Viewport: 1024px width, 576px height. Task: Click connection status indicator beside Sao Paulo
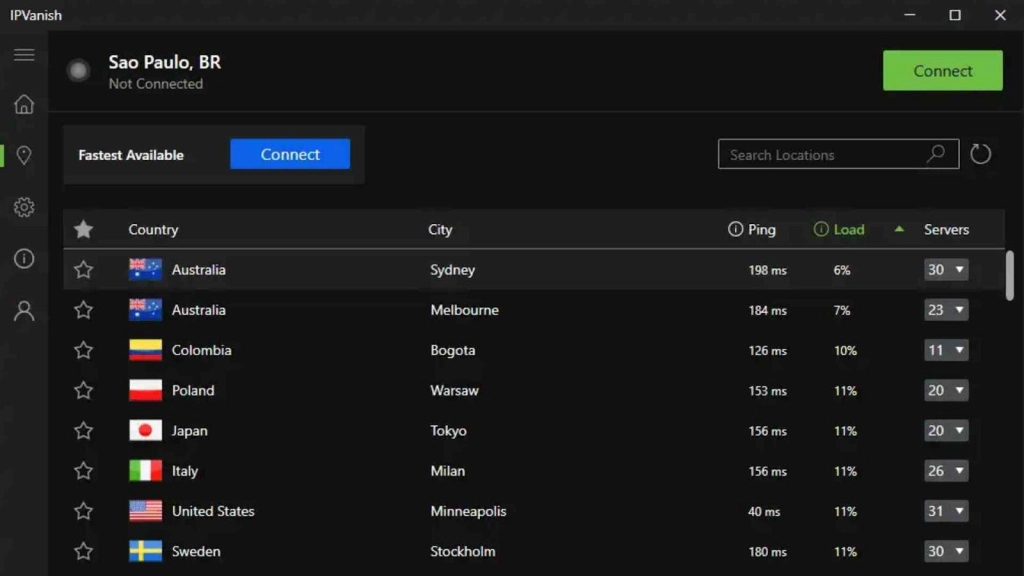point(78,71)
